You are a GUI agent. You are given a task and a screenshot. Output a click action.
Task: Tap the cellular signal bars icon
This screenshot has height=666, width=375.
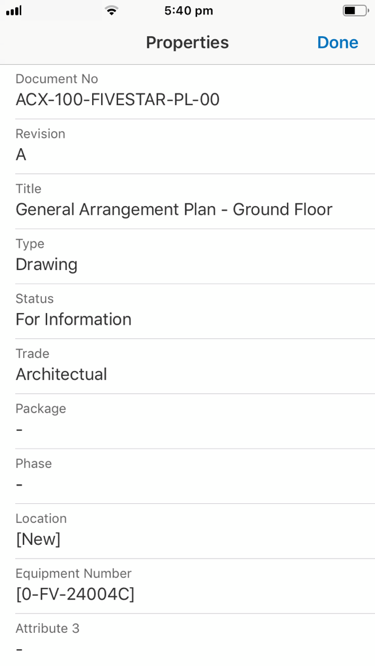pos(14,11)
